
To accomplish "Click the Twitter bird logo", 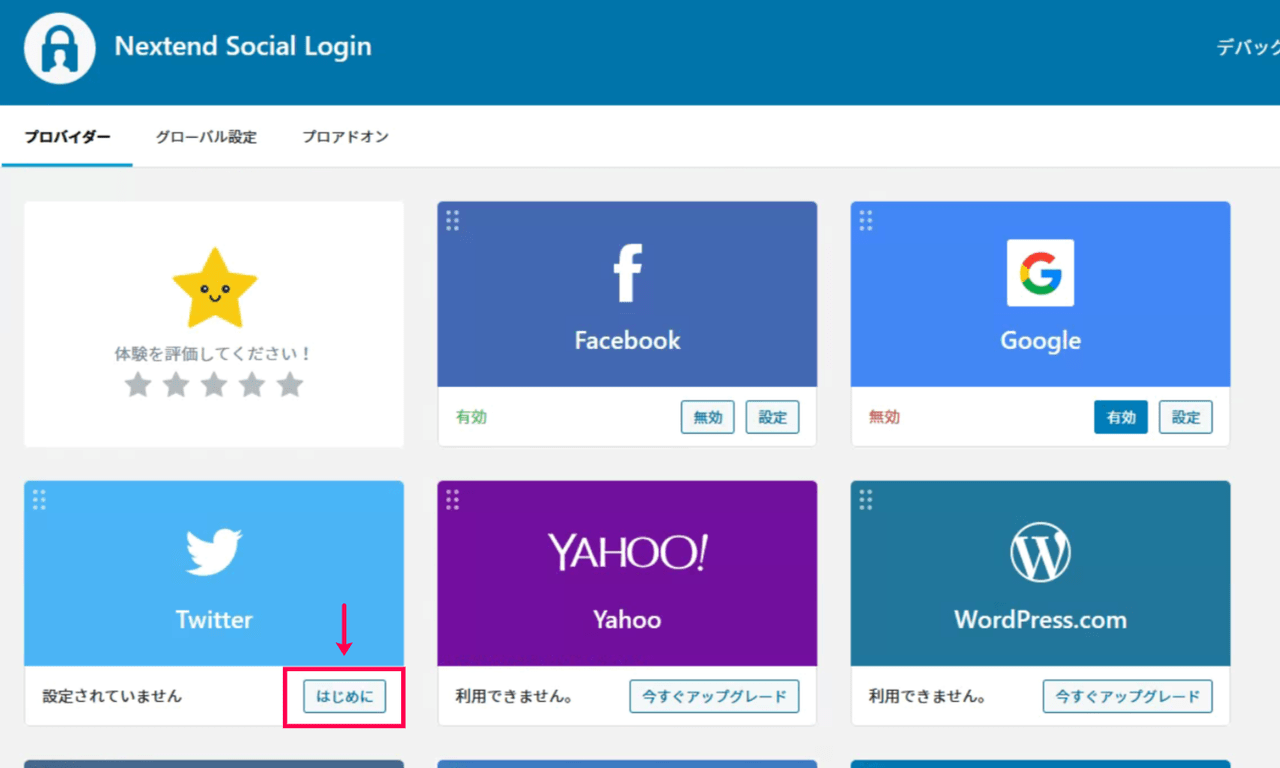I will coord(214,552).
